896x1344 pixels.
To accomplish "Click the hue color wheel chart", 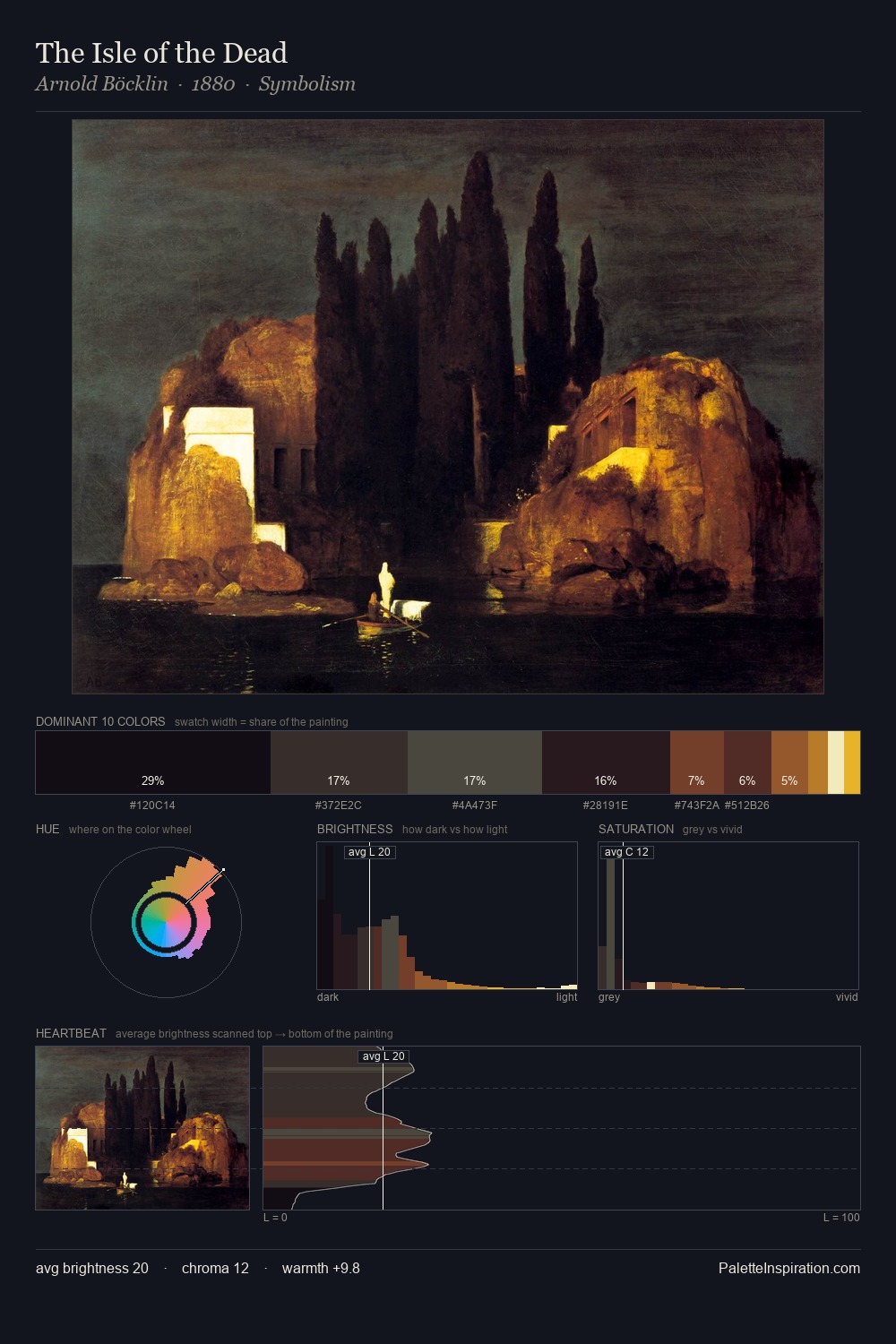I will (166, 922).
